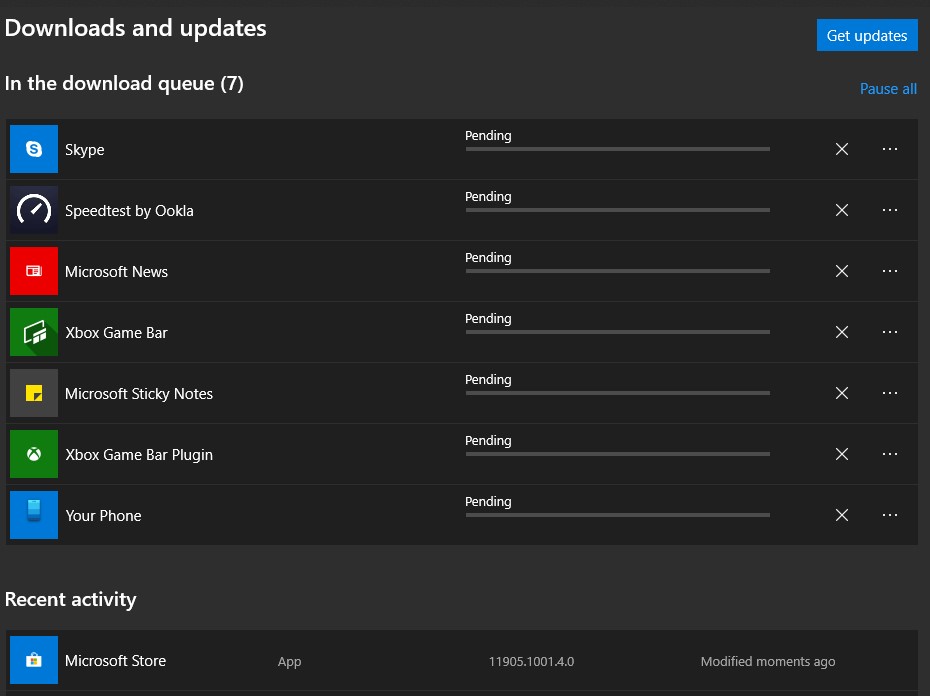
Task: Click the Your Phone pending progress bar
Action: pos(617,515)
